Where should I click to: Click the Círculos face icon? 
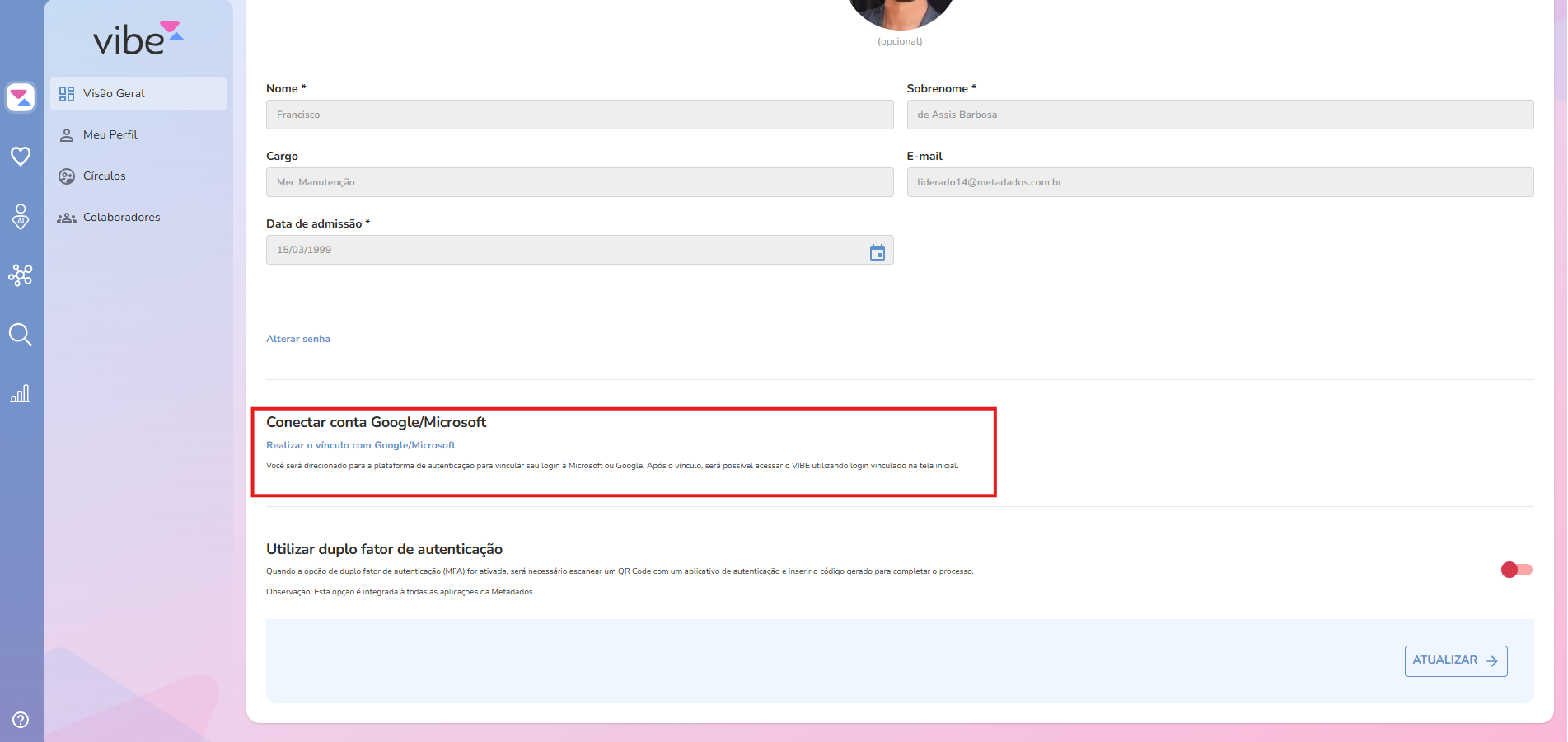(x=67, y=176)
